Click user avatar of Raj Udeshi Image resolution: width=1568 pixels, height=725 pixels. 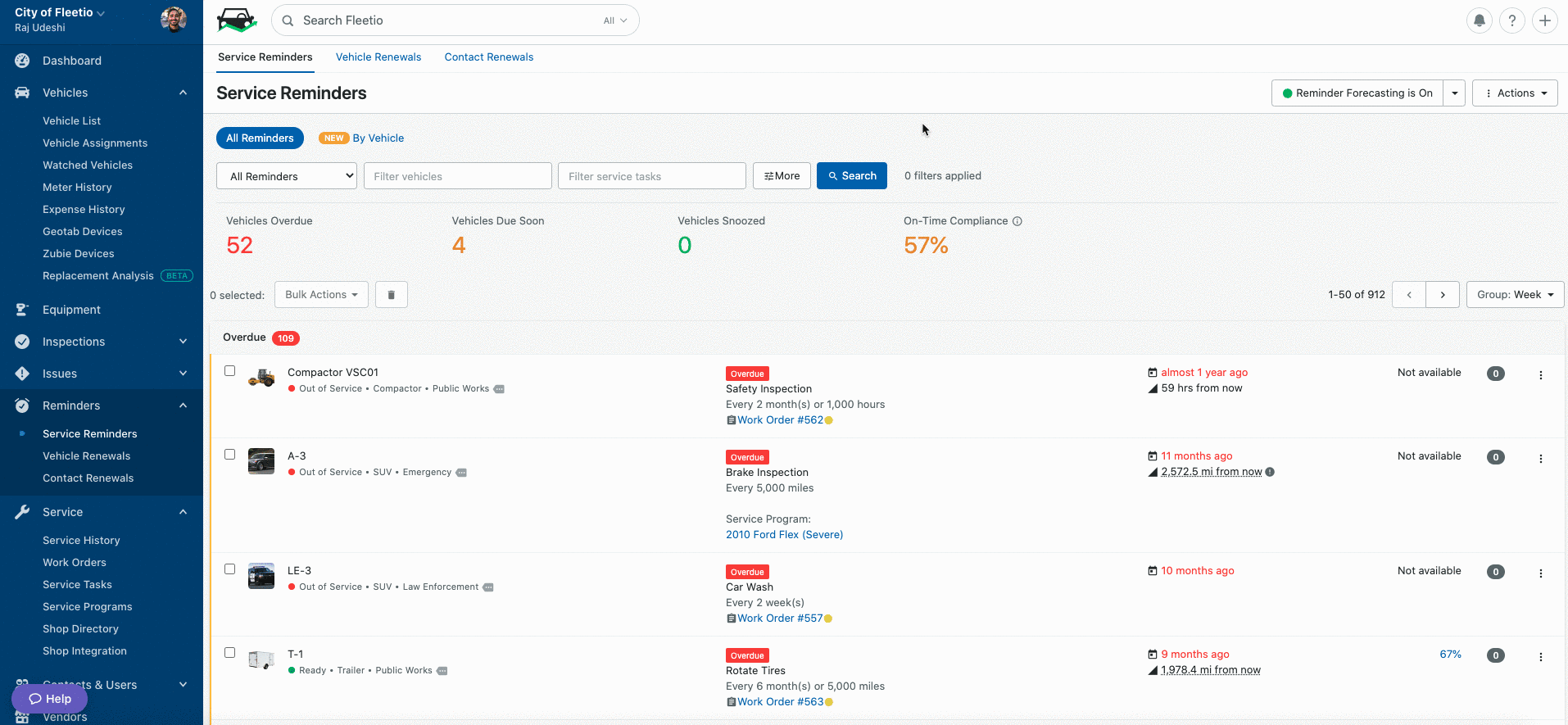coord(174,20)
